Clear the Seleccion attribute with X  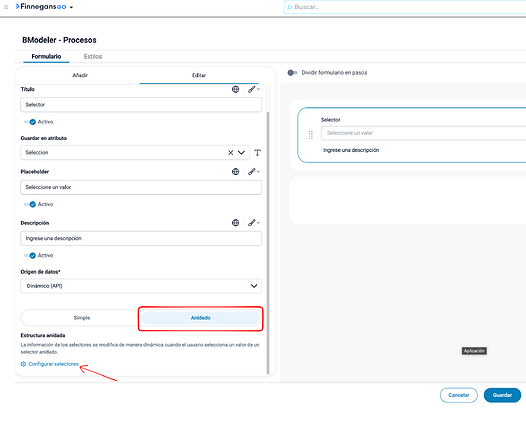[230, 153]
